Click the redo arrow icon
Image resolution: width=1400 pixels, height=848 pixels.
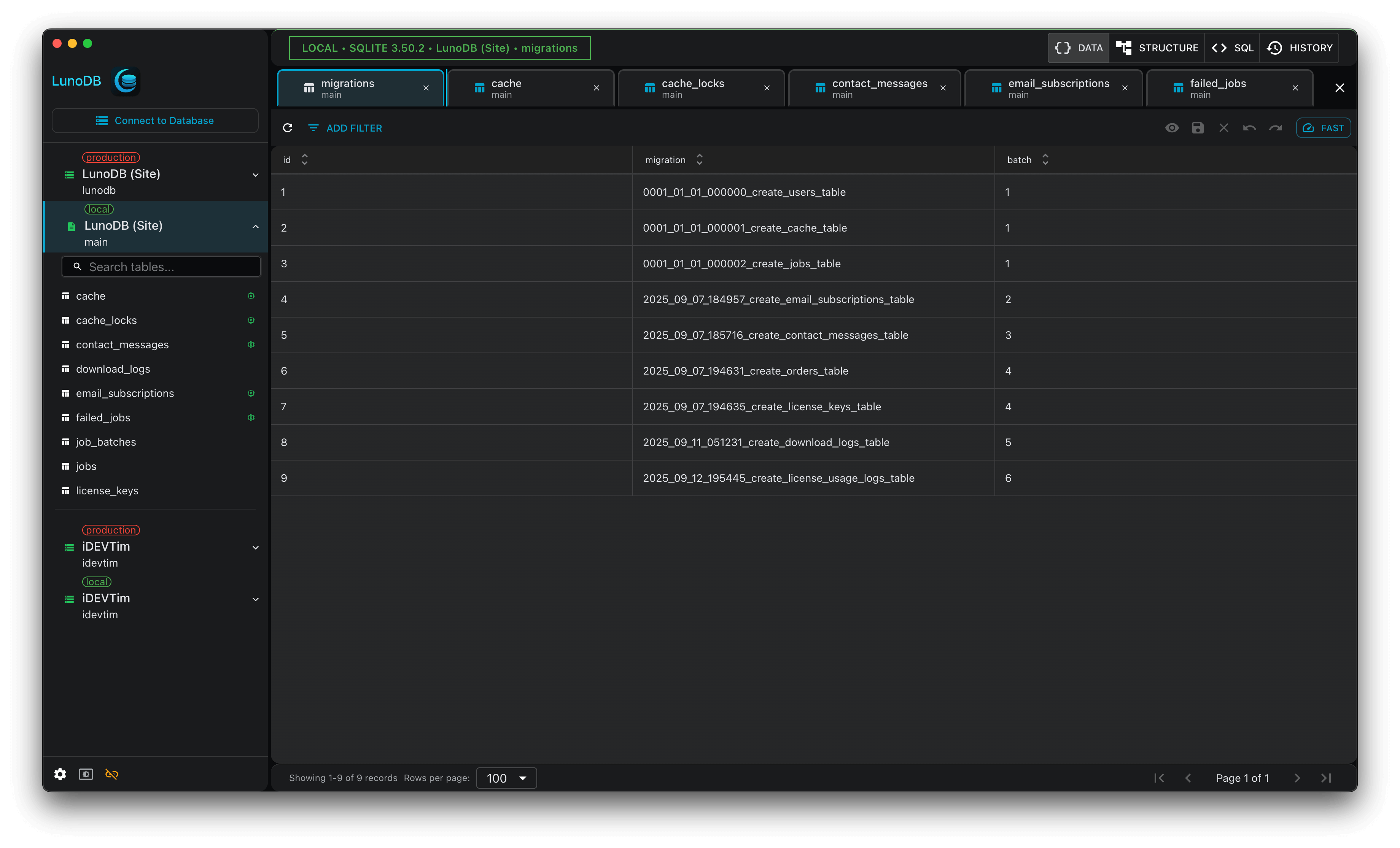(x=1276, y=128)
